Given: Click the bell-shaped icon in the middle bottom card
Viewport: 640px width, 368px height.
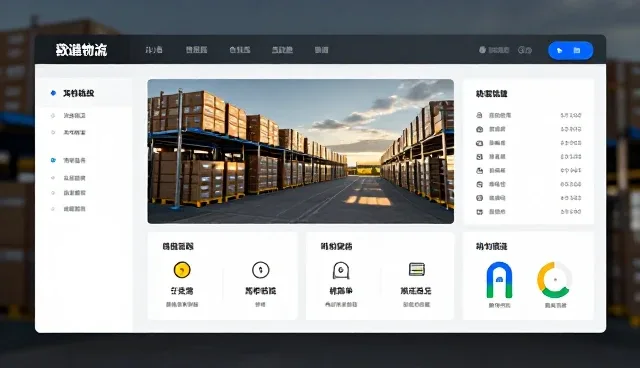Looking at the screenshot, I should pos(341,270).
